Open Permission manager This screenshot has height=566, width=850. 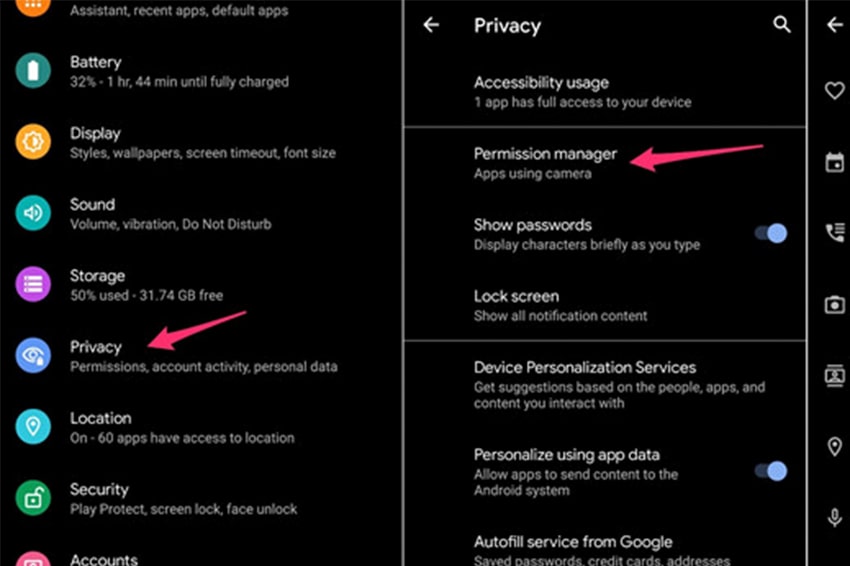[605, 163]
